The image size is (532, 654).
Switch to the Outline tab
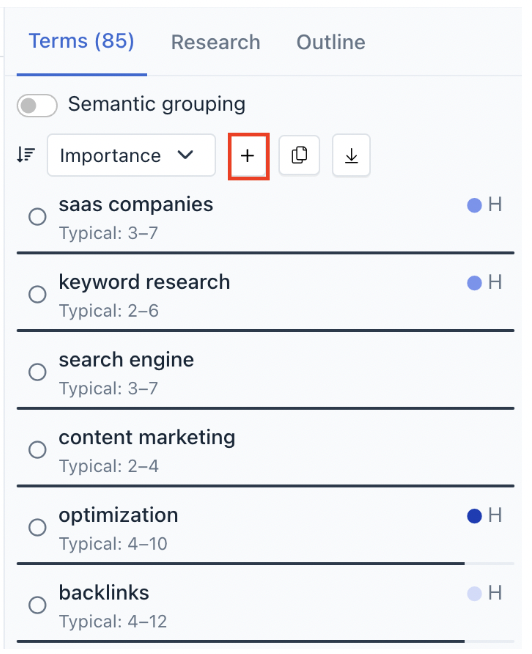click(x=331, y=43)
